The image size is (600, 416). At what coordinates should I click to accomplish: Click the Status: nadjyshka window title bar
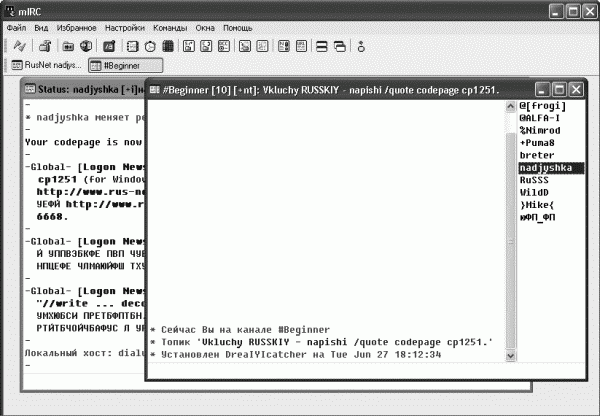(x=84, y=89)
